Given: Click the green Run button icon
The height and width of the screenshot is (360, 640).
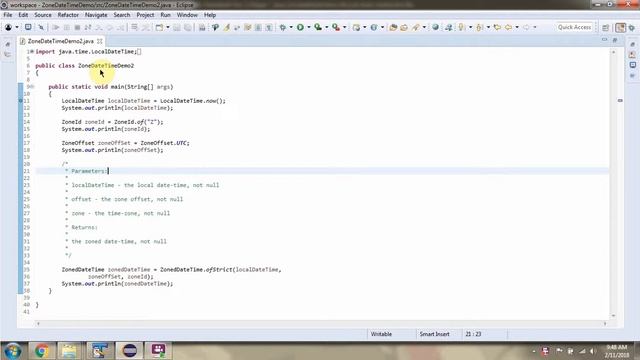Looking at the screenshot, I should [300, 27].
